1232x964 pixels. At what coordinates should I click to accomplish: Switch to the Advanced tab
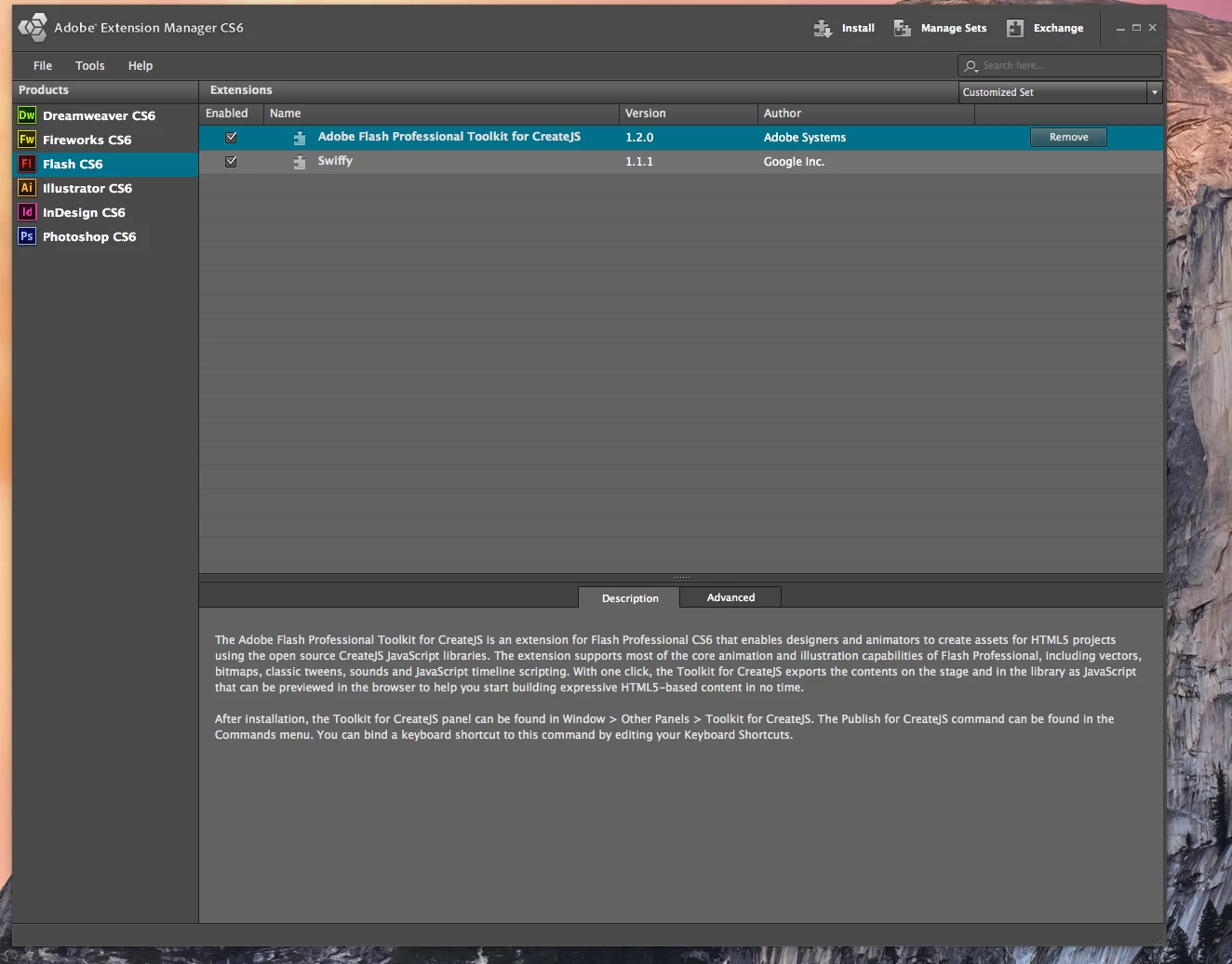coord(730,597)
